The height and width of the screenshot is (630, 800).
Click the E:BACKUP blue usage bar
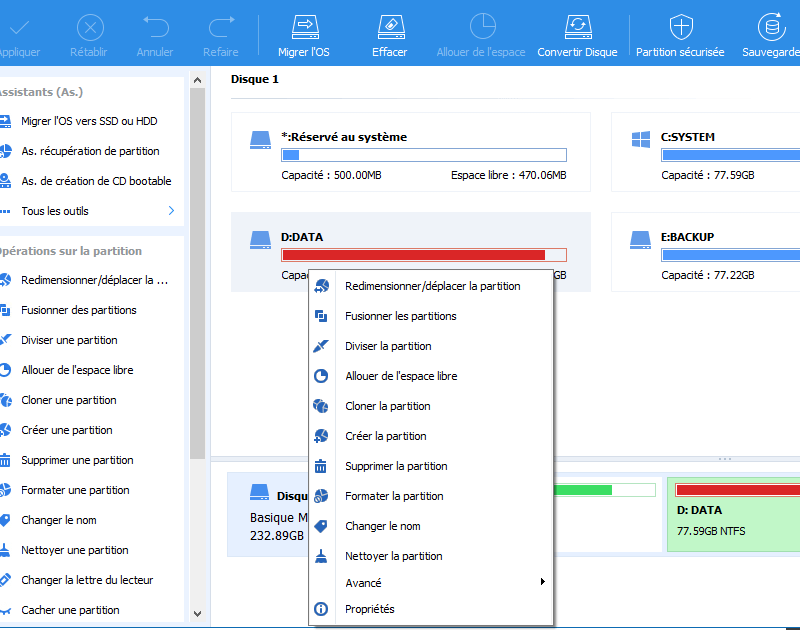click(x=731, y=255)
